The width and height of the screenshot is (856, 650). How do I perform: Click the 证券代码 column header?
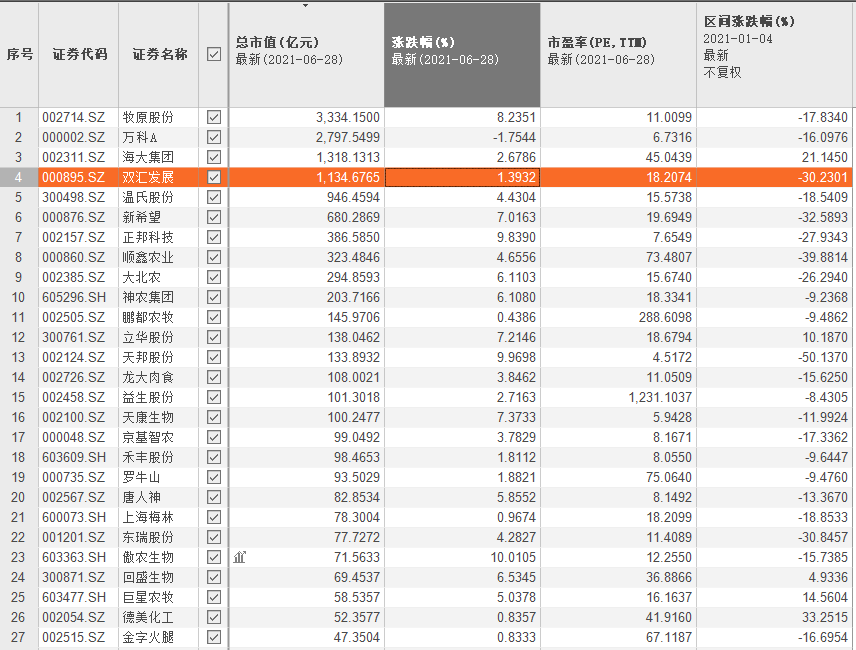(x=79, y=55)
